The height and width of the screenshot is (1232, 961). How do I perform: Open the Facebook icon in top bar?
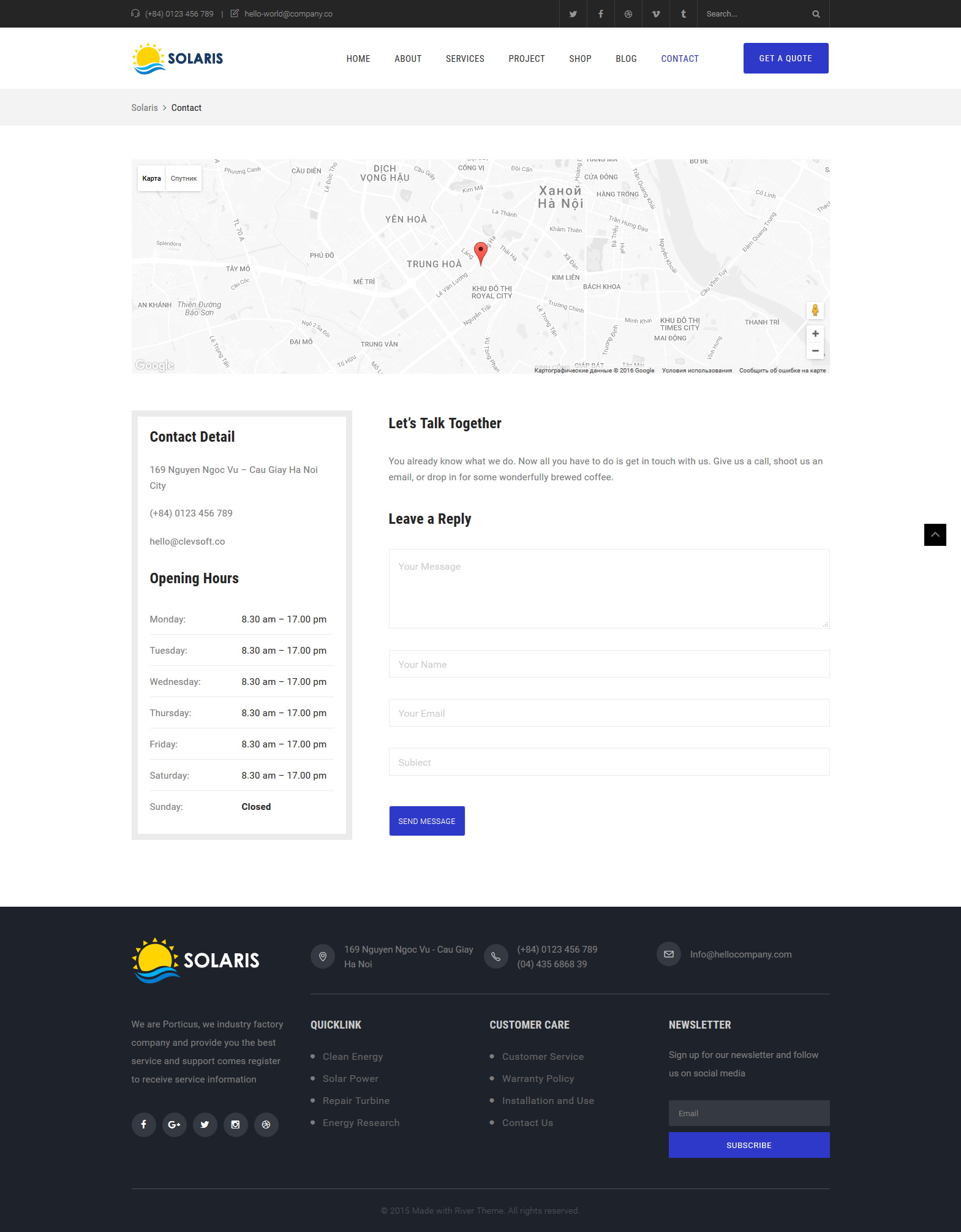point(601,14)
